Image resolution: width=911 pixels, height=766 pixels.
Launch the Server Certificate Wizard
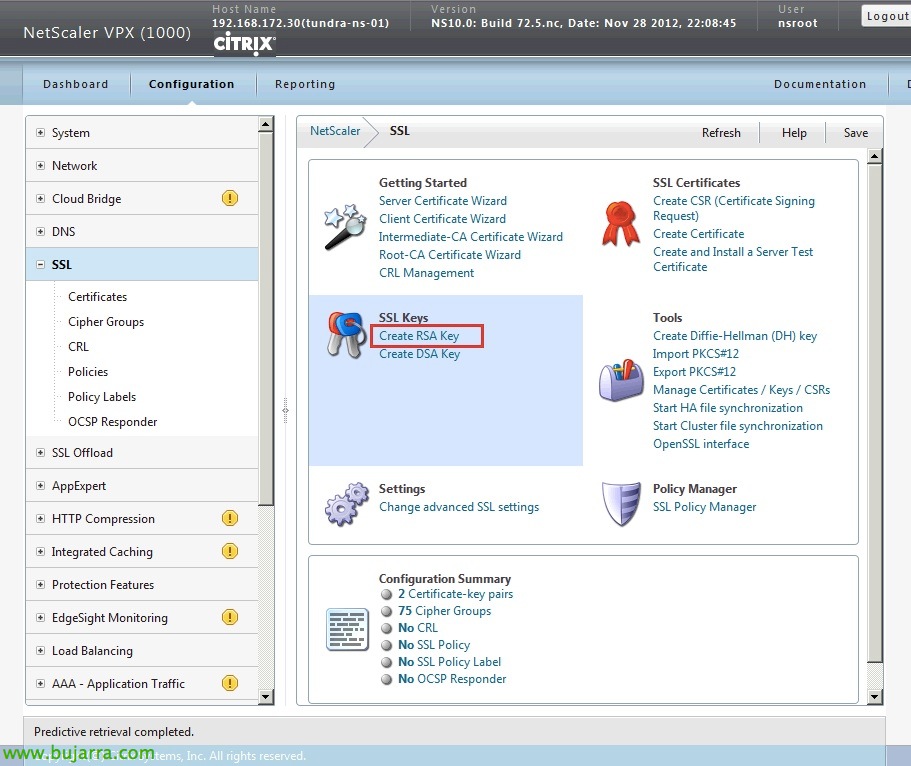443,201
